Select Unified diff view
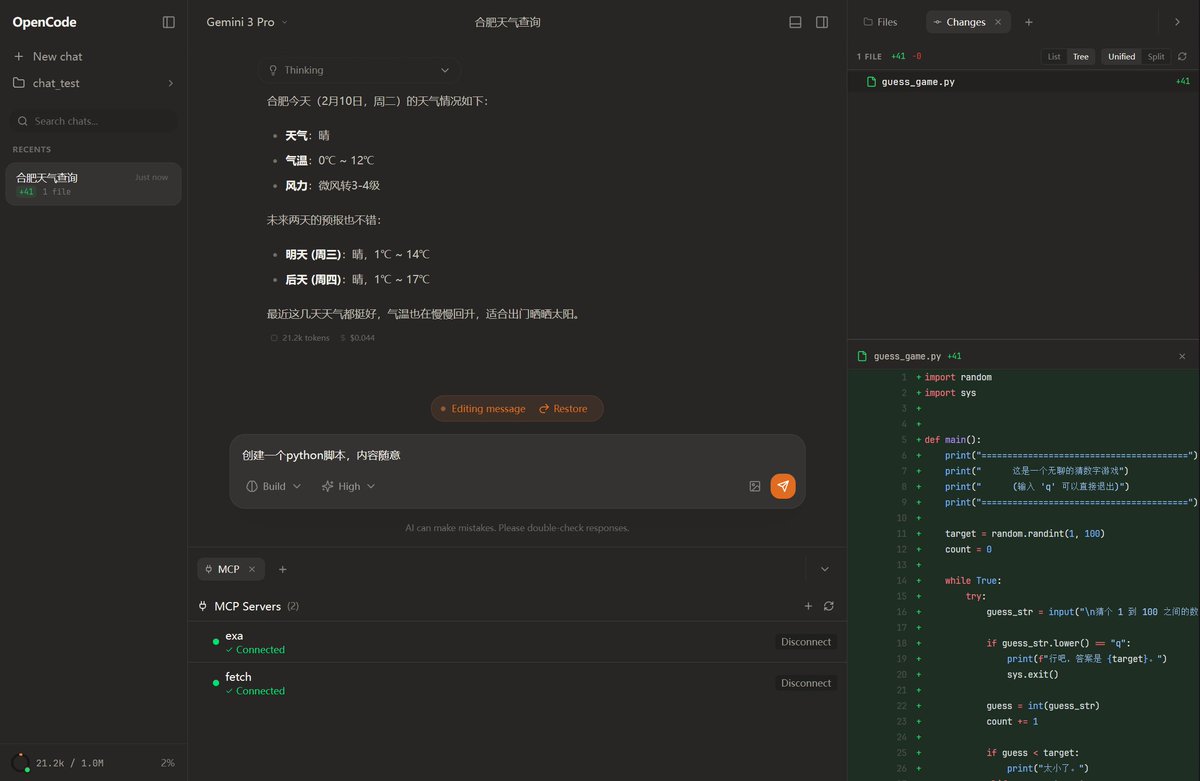1200x781 pixels. coord(1122,57)
